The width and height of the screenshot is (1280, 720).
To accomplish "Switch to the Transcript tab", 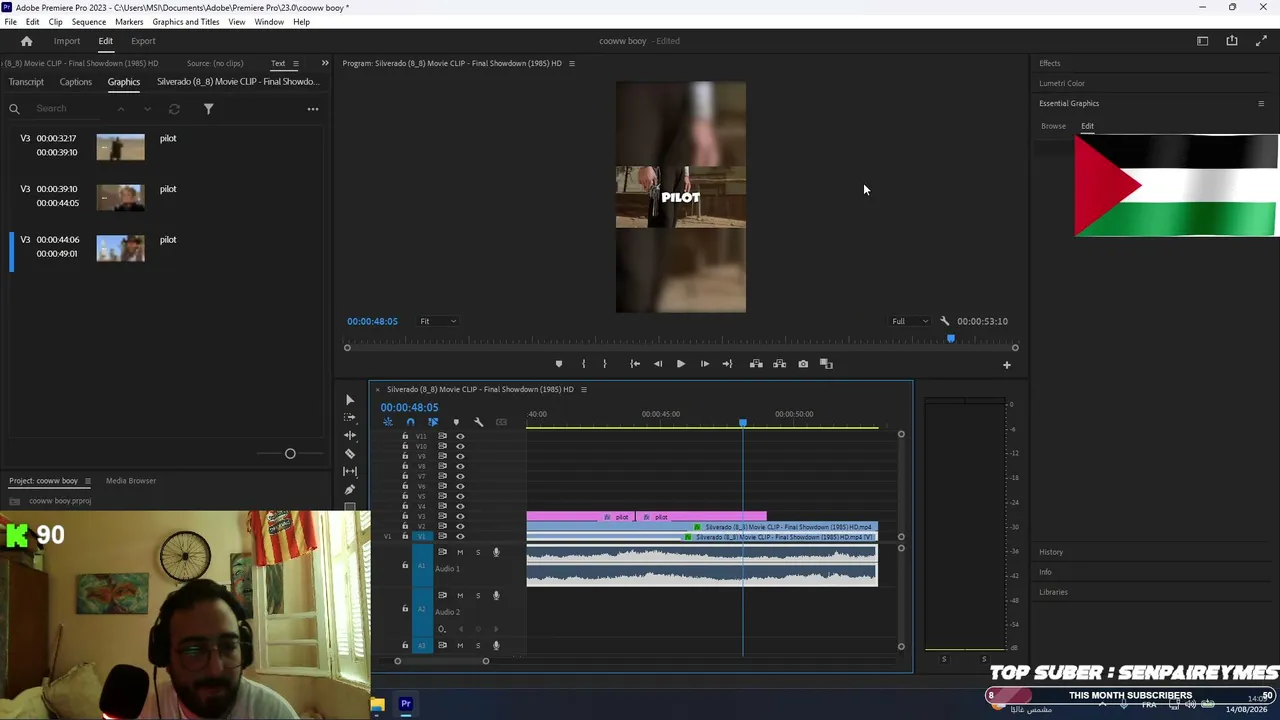I will click(x=26, y=82).
